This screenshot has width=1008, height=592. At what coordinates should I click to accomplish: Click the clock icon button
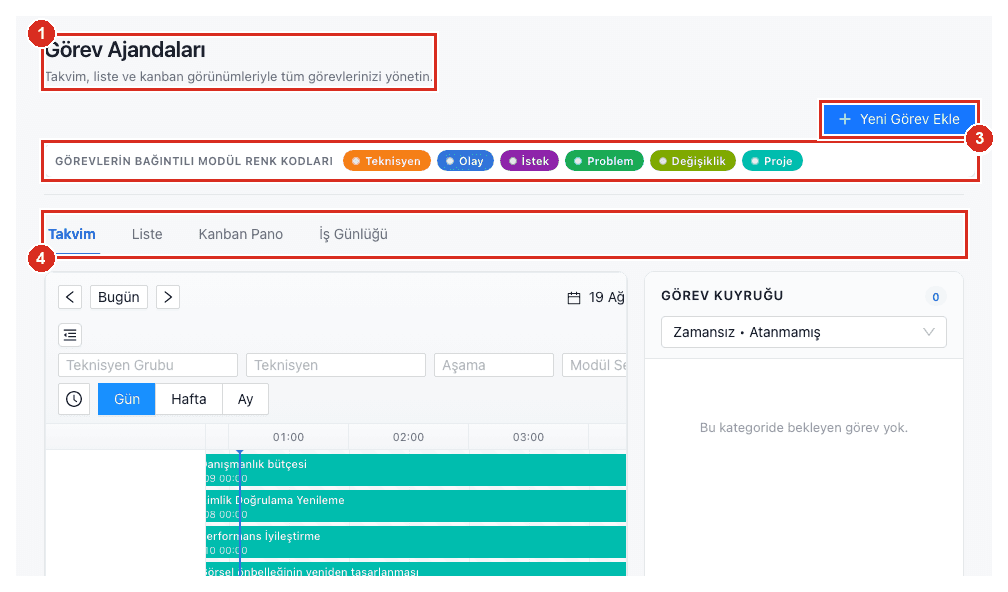[74, 399]
